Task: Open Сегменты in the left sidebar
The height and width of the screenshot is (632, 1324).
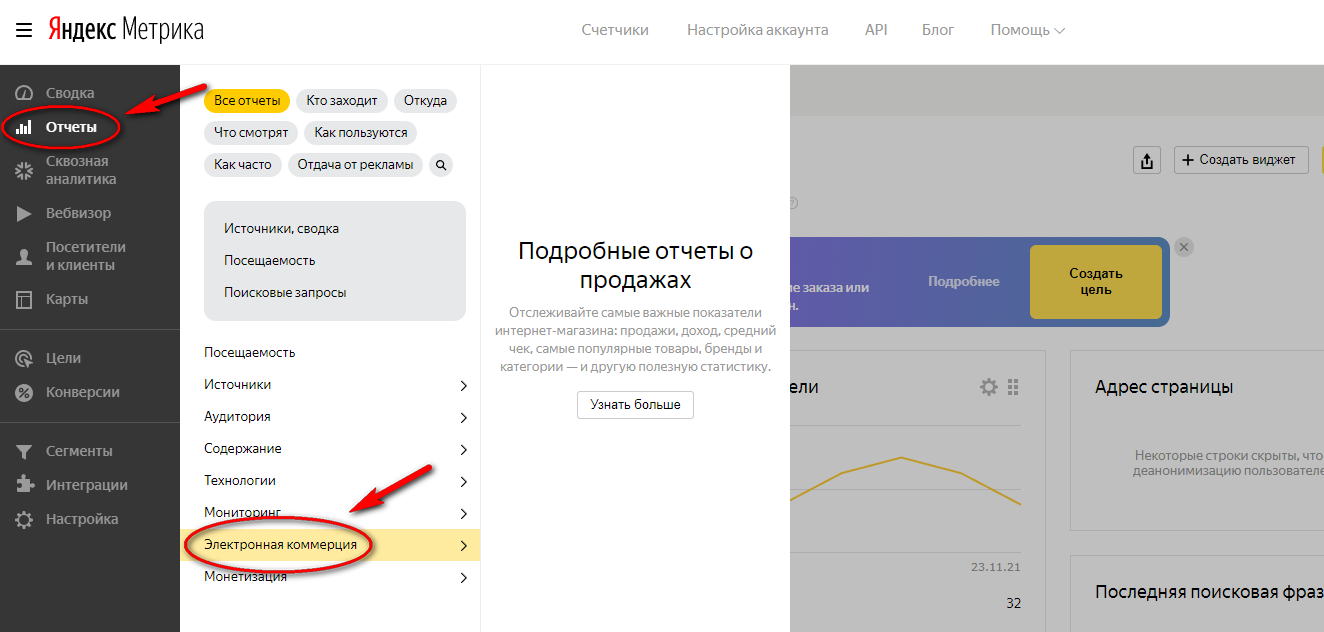Action: click(x=79, y=451)
